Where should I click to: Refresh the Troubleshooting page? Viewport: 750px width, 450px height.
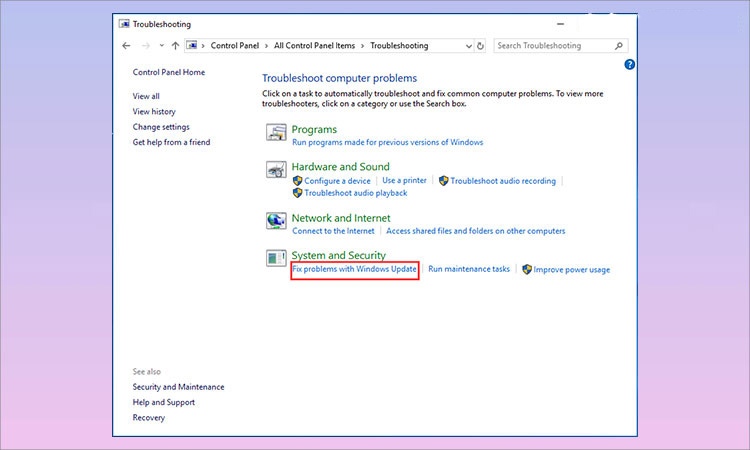[x=480, y=46]
